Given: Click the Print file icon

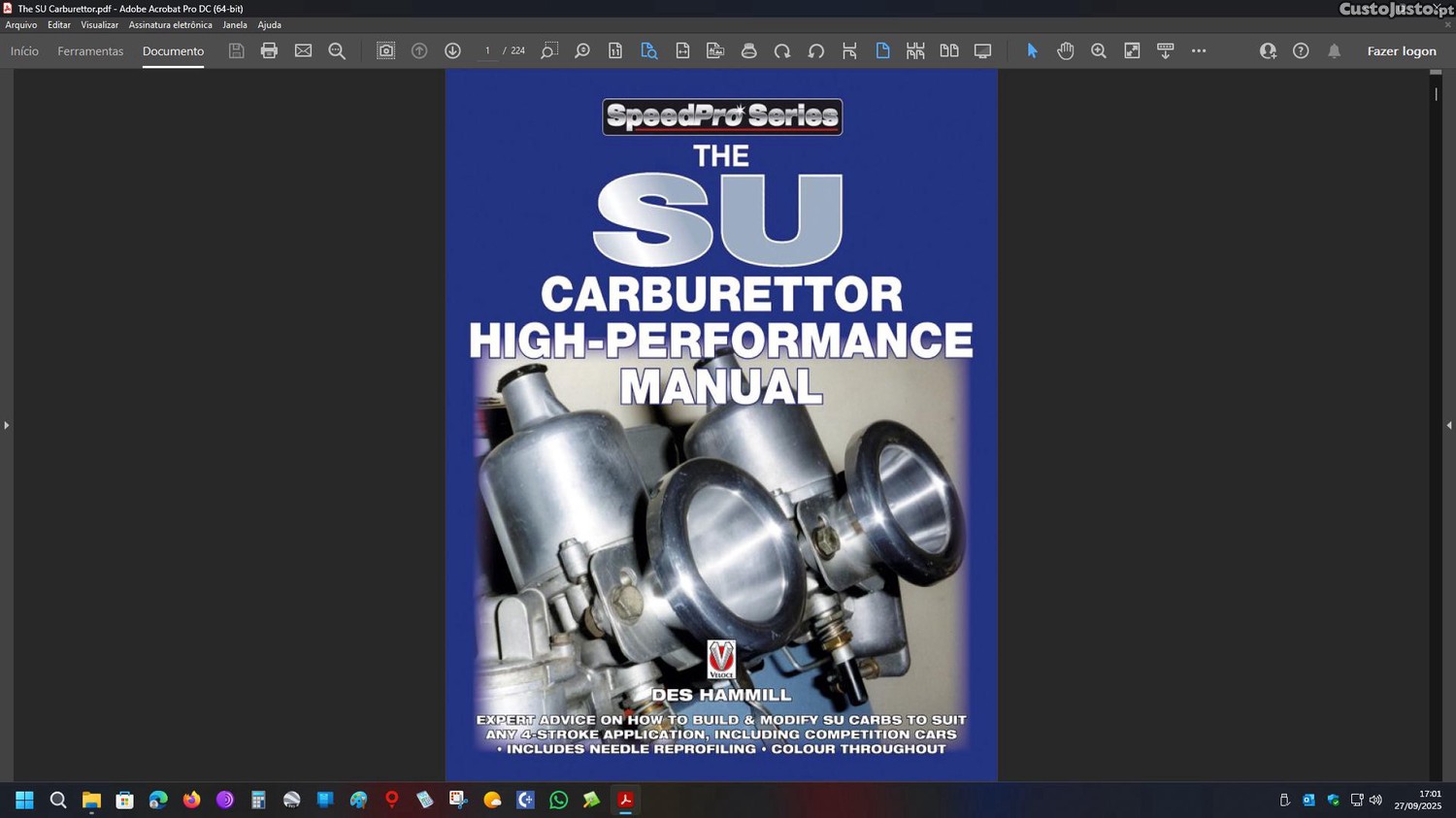Looking at the screenshot, I should [x=269, y=50].
